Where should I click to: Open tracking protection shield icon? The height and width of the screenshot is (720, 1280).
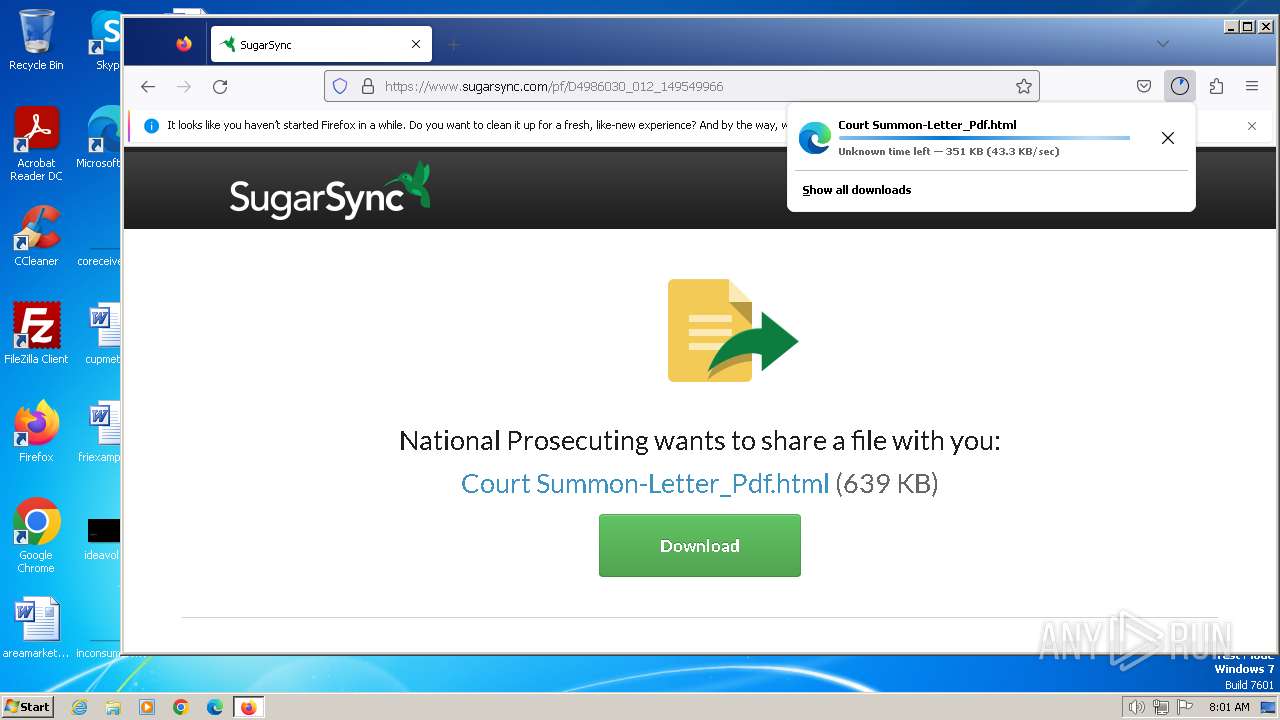[x=340, y=86]
